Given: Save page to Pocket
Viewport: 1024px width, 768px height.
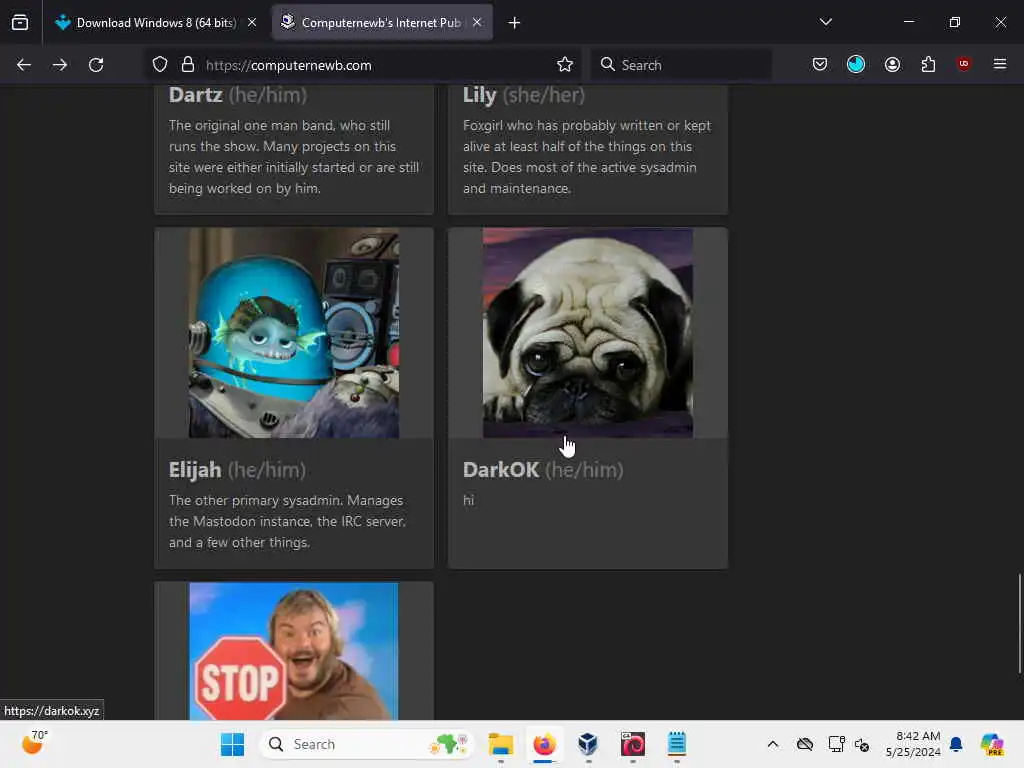Looking at the screenshot, I should [x=820, y=65].
